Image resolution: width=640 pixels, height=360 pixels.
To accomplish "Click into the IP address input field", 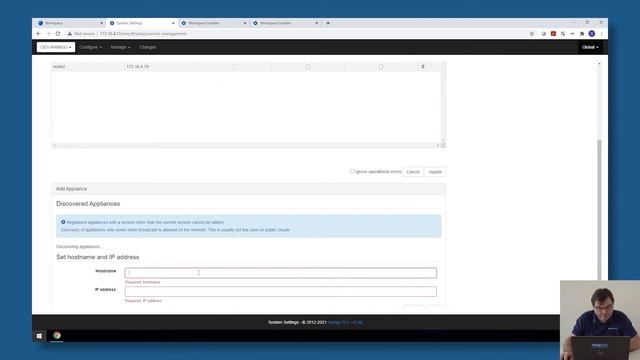I will click(x=281, y=291).
